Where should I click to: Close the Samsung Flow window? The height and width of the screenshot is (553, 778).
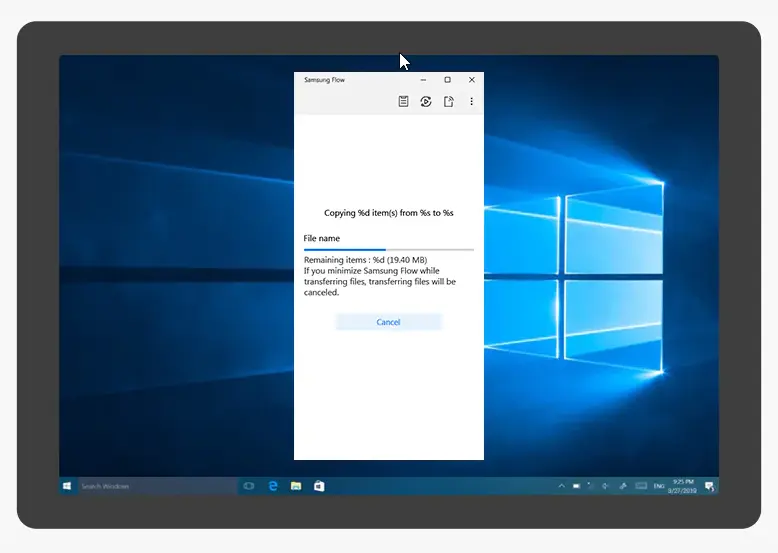(x=472, y=80)
